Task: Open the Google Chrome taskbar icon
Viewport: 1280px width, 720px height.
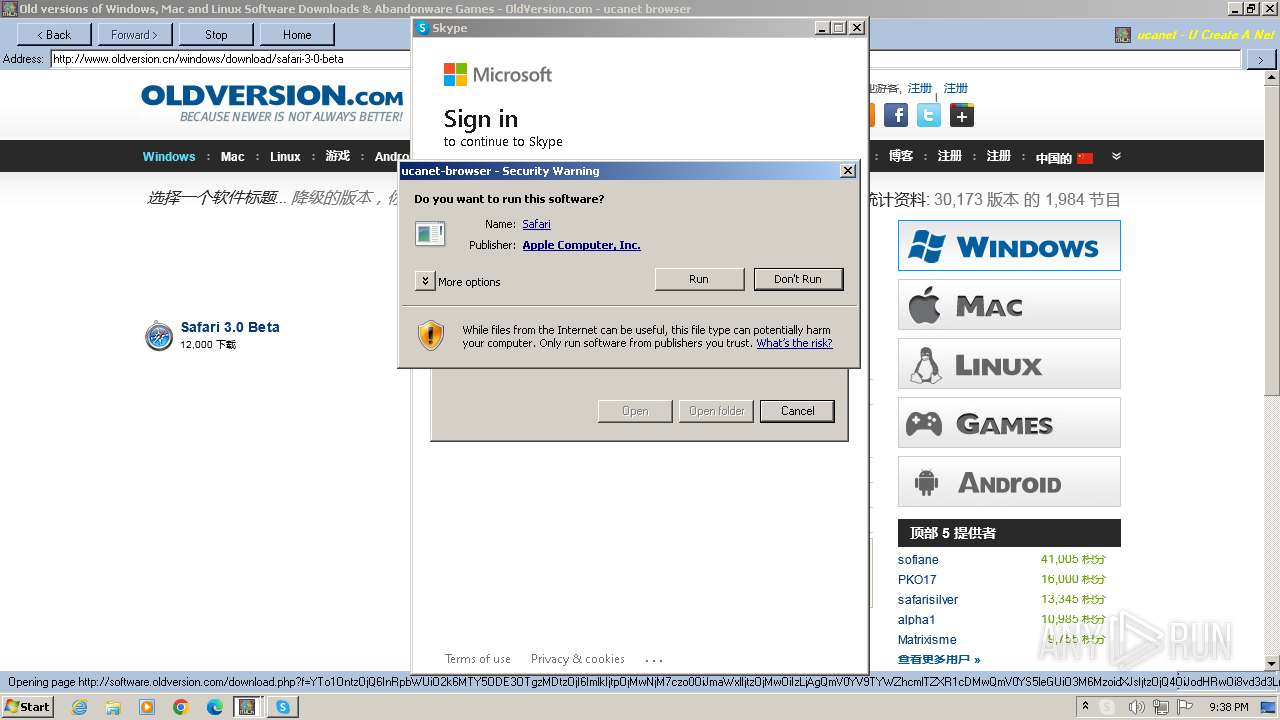Action: [181, 707]
